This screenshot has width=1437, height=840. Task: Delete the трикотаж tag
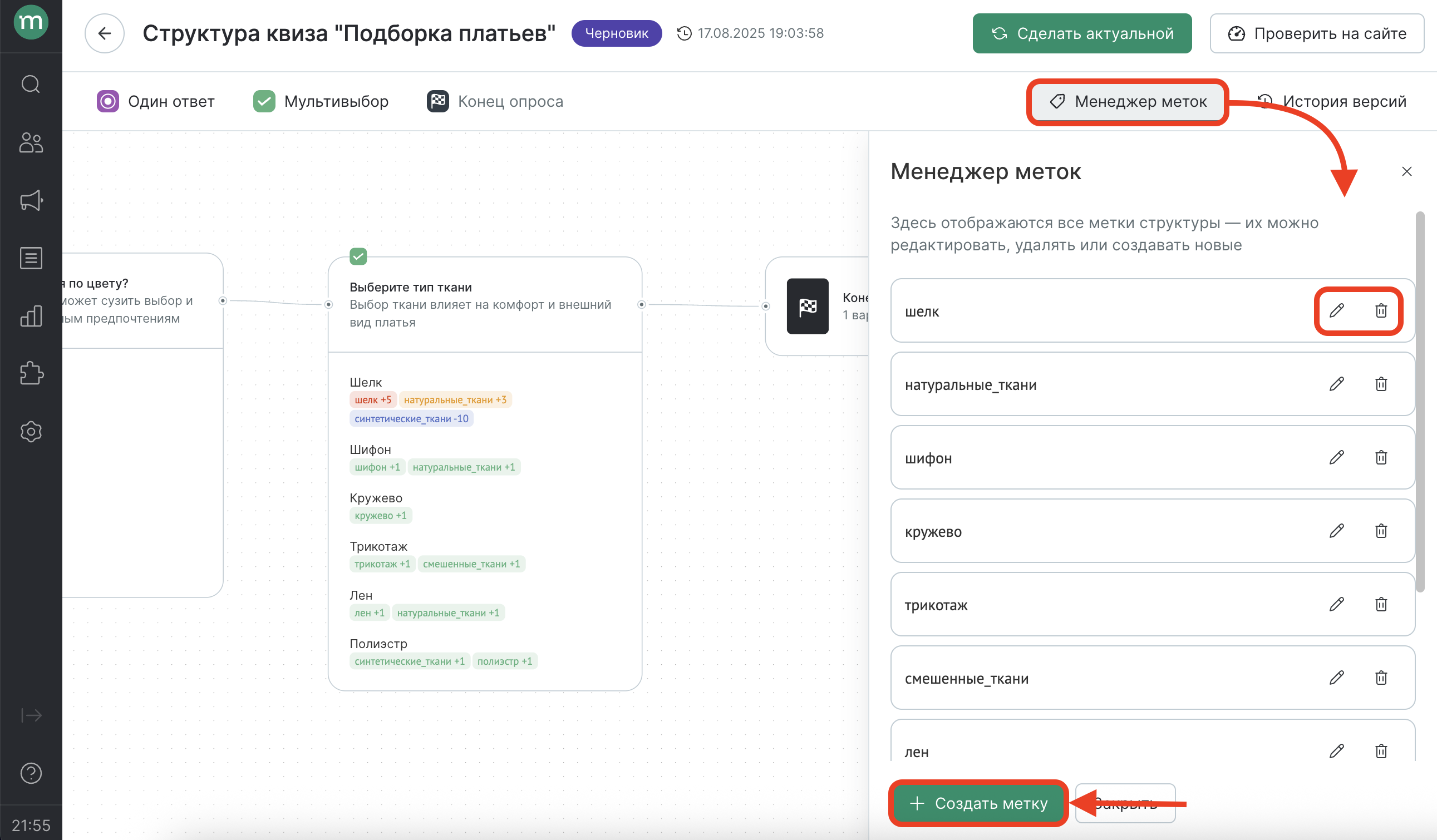1381,604
